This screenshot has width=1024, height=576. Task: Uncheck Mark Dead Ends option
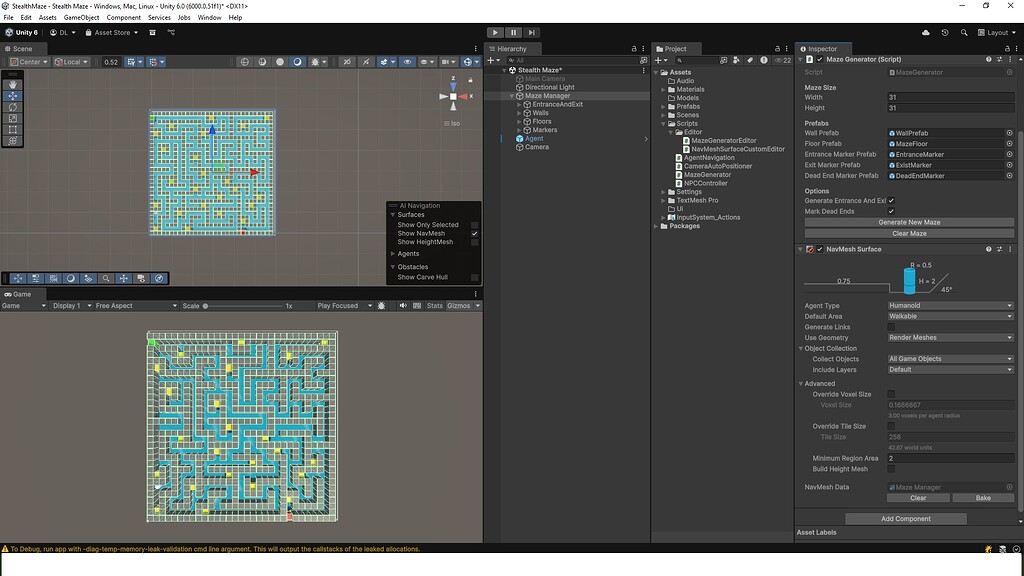tap(892, 211)
